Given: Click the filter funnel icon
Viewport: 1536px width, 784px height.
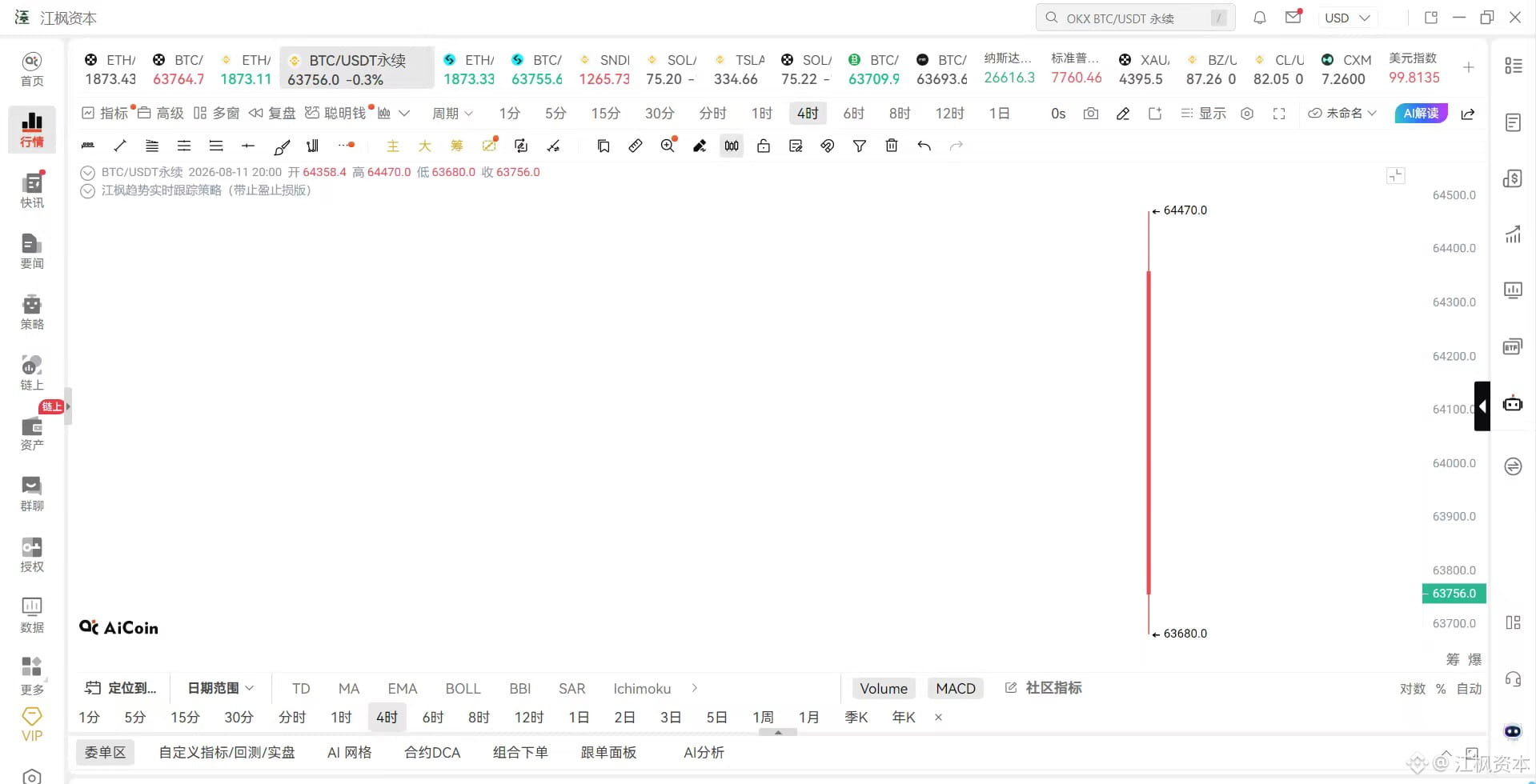Looking at the screenshot, I should click(860, 146).
